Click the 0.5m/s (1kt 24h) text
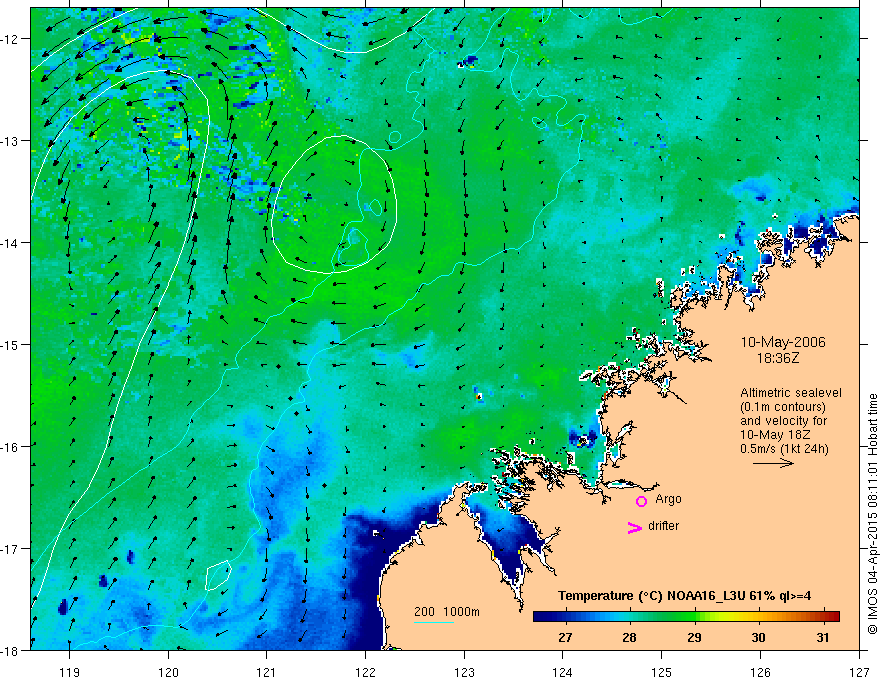The width and height of the screenshot is (880, 680). (x=784, y=449)
